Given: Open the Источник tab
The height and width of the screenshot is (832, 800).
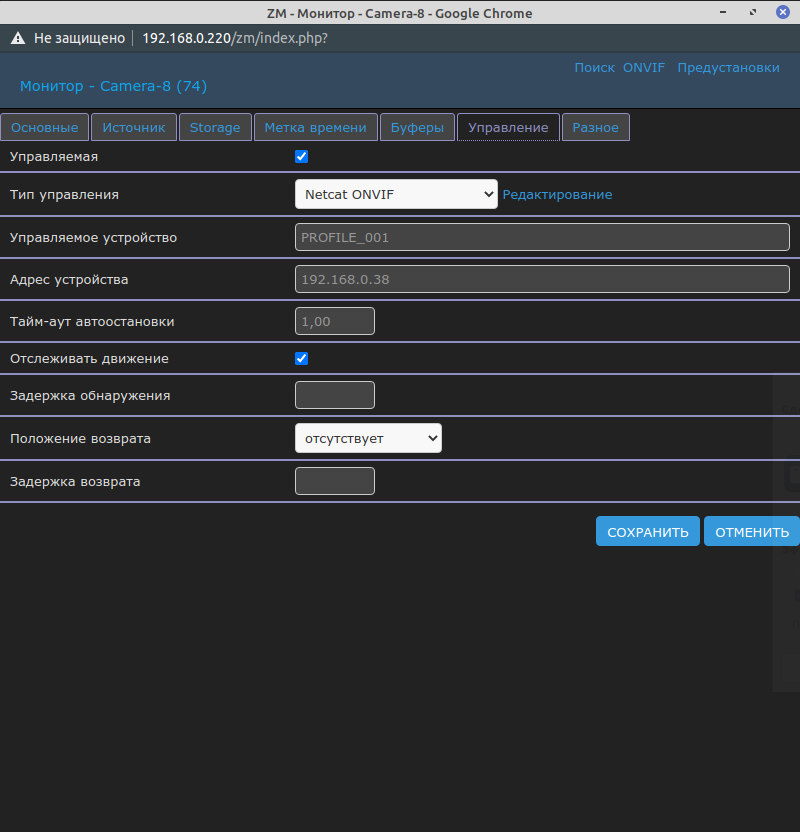Looking at the screenshot, I should pos(134,127).
